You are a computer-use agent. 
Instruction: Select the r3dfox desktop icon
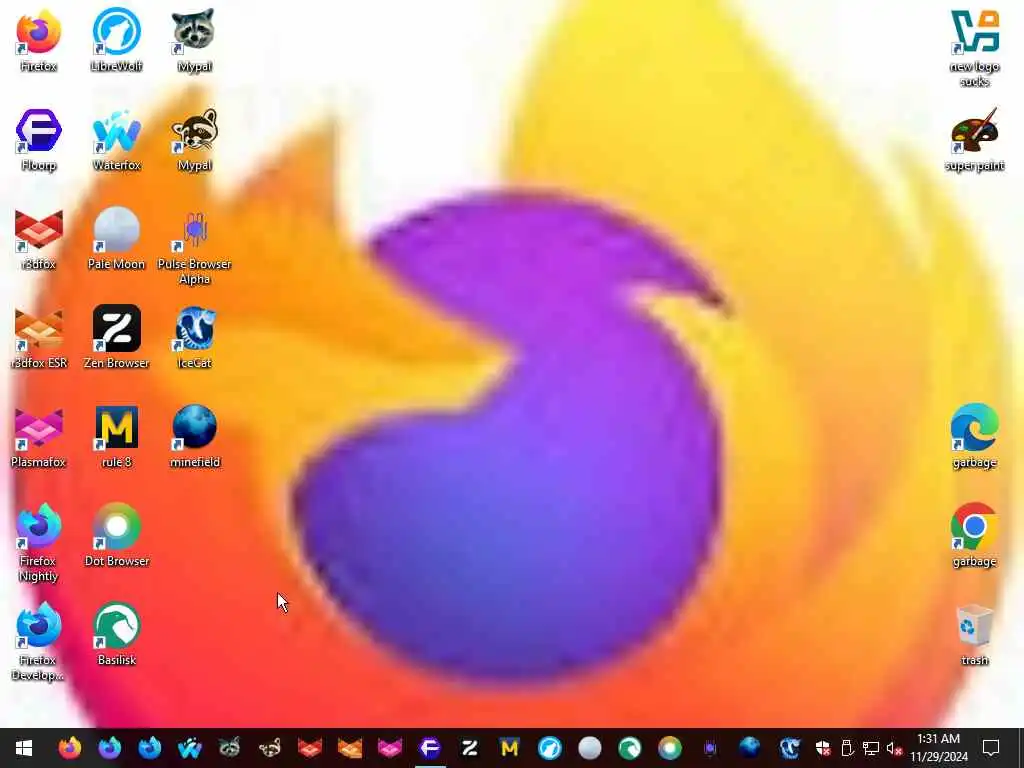pos(39,238)
